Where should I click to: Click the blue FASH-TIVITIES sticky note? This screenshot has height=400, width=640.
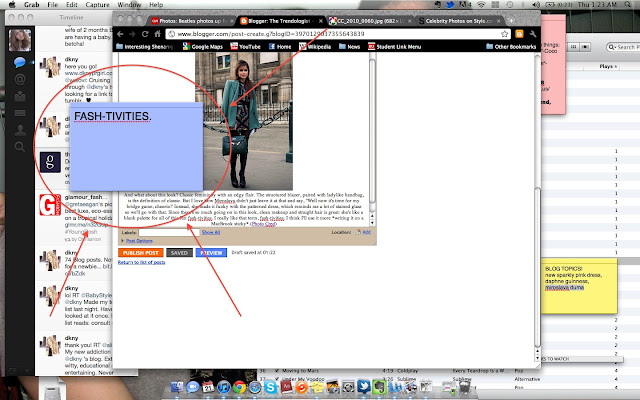pyautogui.click(x=136, y=147)
